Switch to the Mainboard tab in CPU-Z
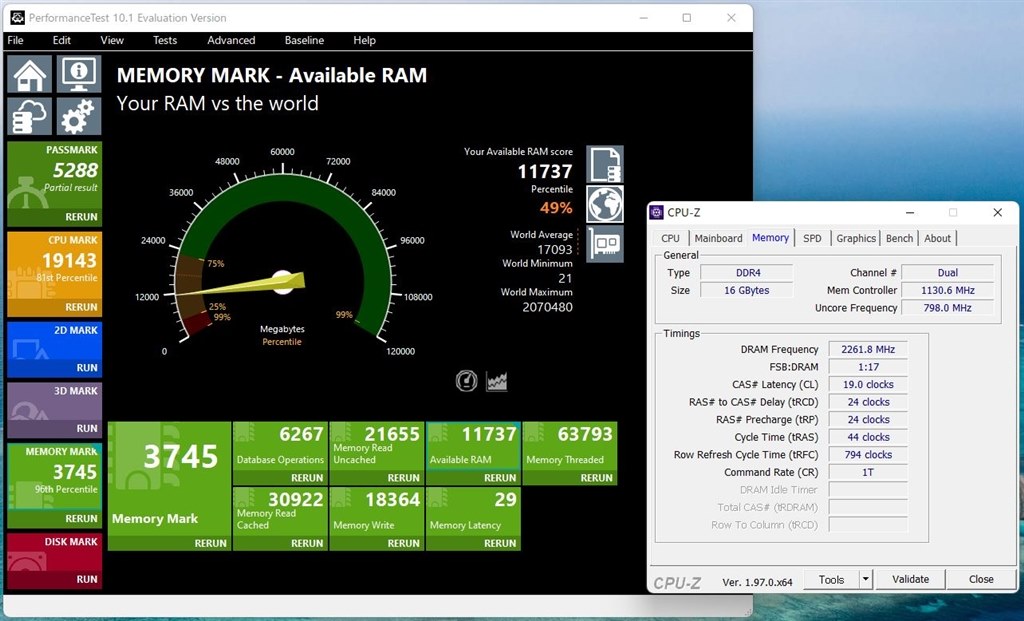Viewport: 1024px width, 621px height. coord(718,238)
